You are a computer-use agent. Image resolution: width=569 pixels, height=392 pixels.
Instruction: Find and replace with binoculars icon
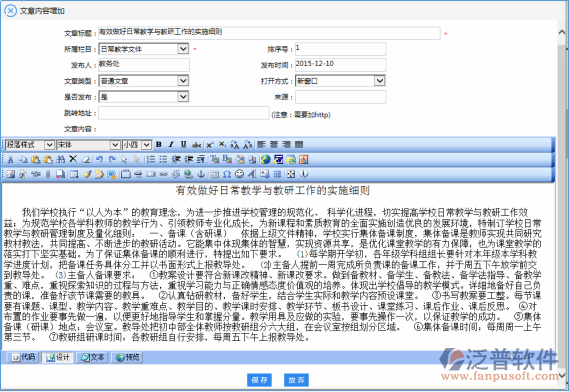60,159
